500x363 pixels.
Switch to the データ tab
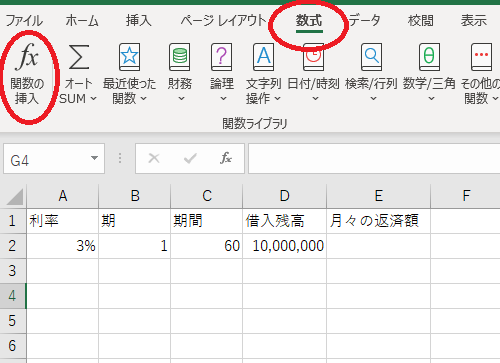pos(364,21)
